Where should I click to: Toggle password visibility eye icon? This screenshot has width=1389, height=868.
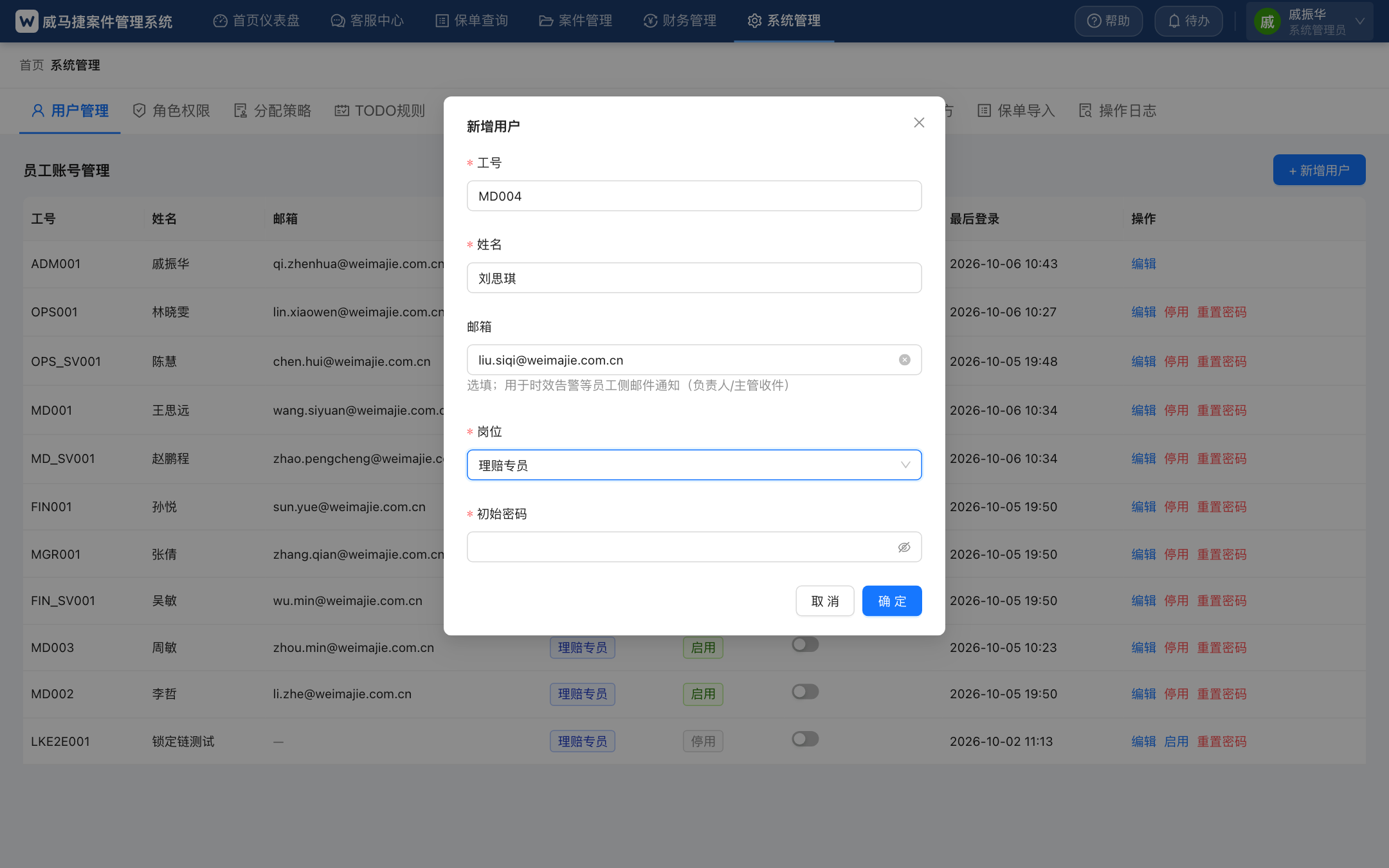pos(904,547)
